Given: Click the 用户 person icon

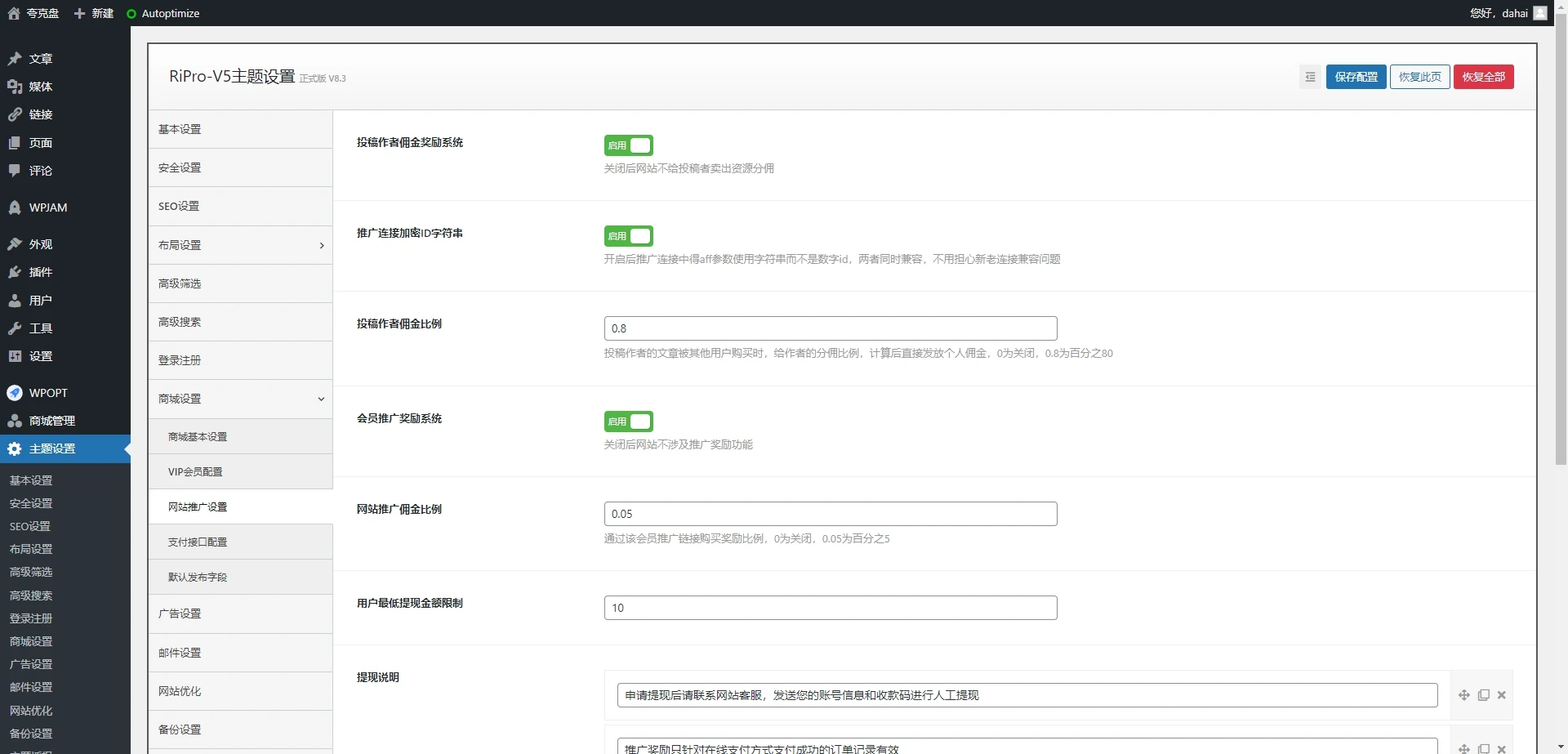Looking at the screenshot, I should (x=15, y=301).
